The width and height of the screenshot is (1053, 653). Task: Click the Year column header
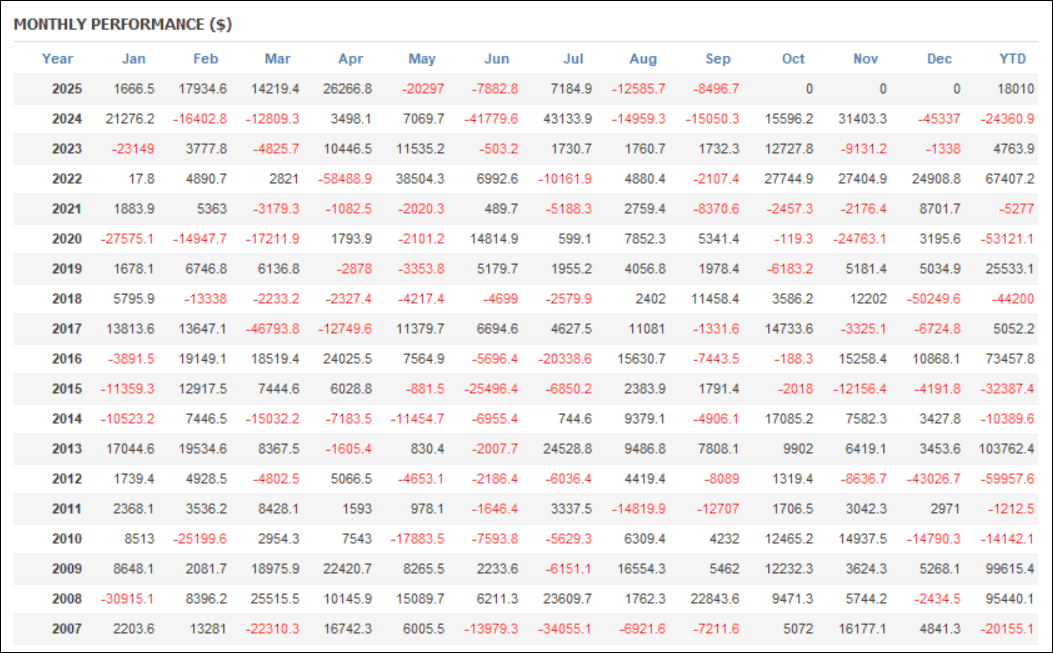click(x=57, y=59)
